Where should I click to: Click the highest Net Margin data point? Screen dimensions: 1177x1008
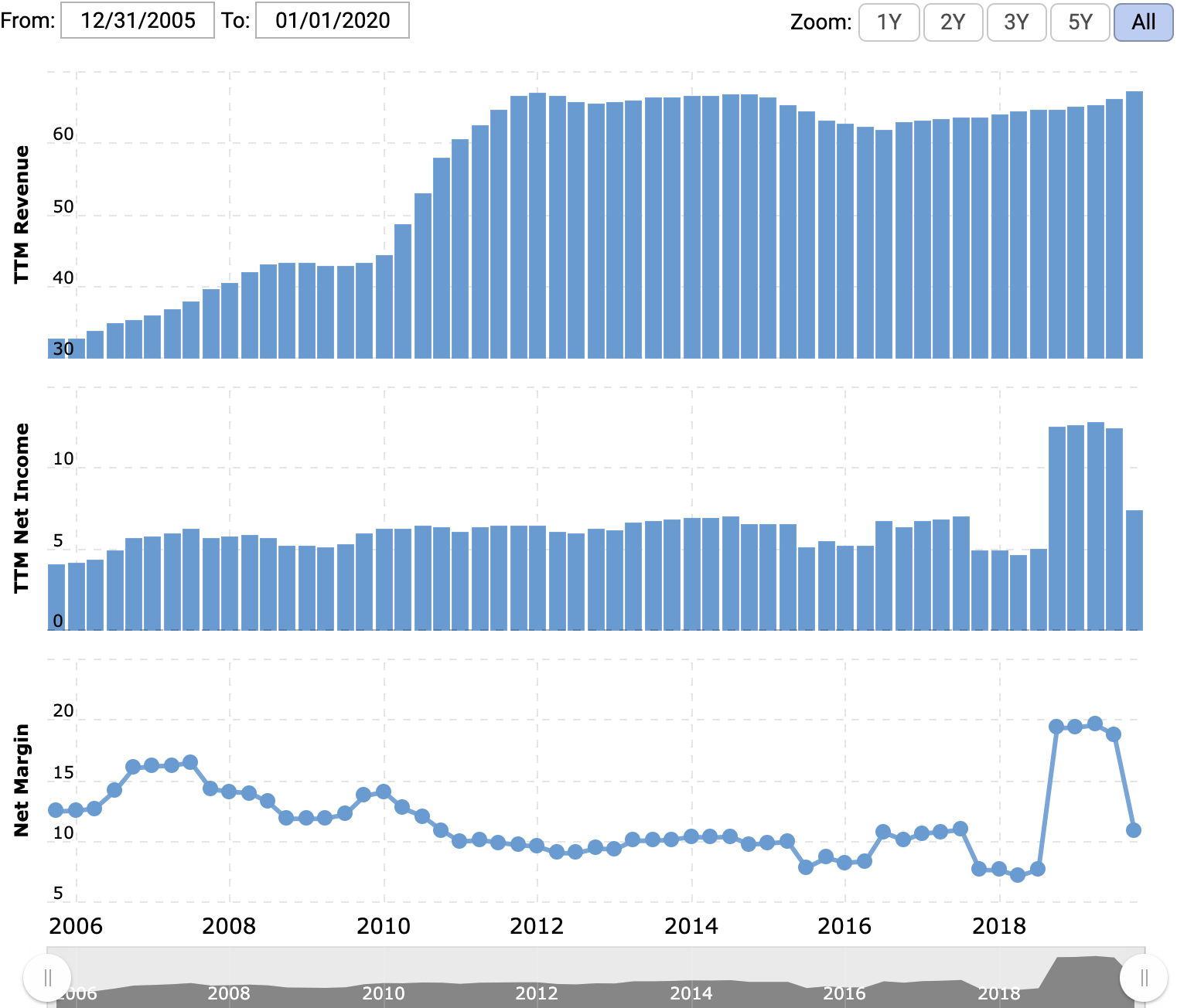point(1095,724)
